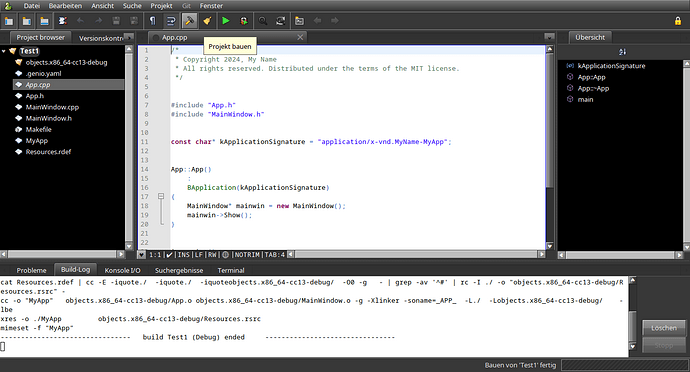
Task: Click the outline sort icon
Action: pos(622,52)
